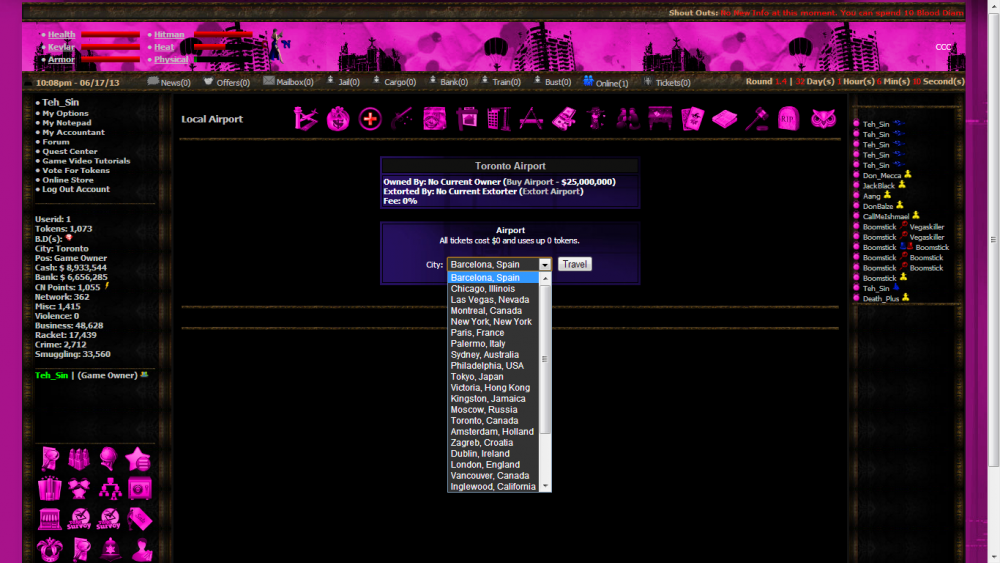
Task: Open the RIP tombstone icon
Action: (x=788, y=119)
